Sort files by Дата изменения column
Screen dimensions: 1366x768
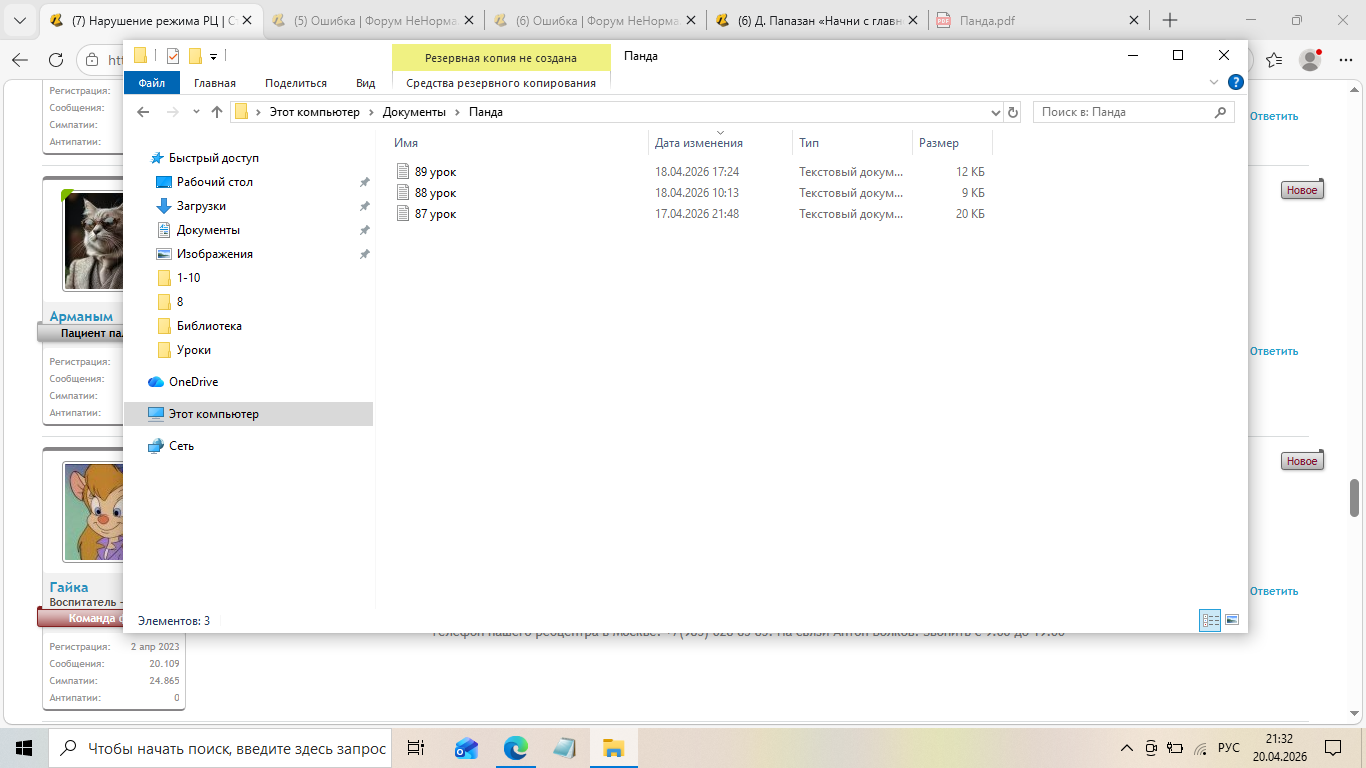pyautogui.click(x=699, y=143)
